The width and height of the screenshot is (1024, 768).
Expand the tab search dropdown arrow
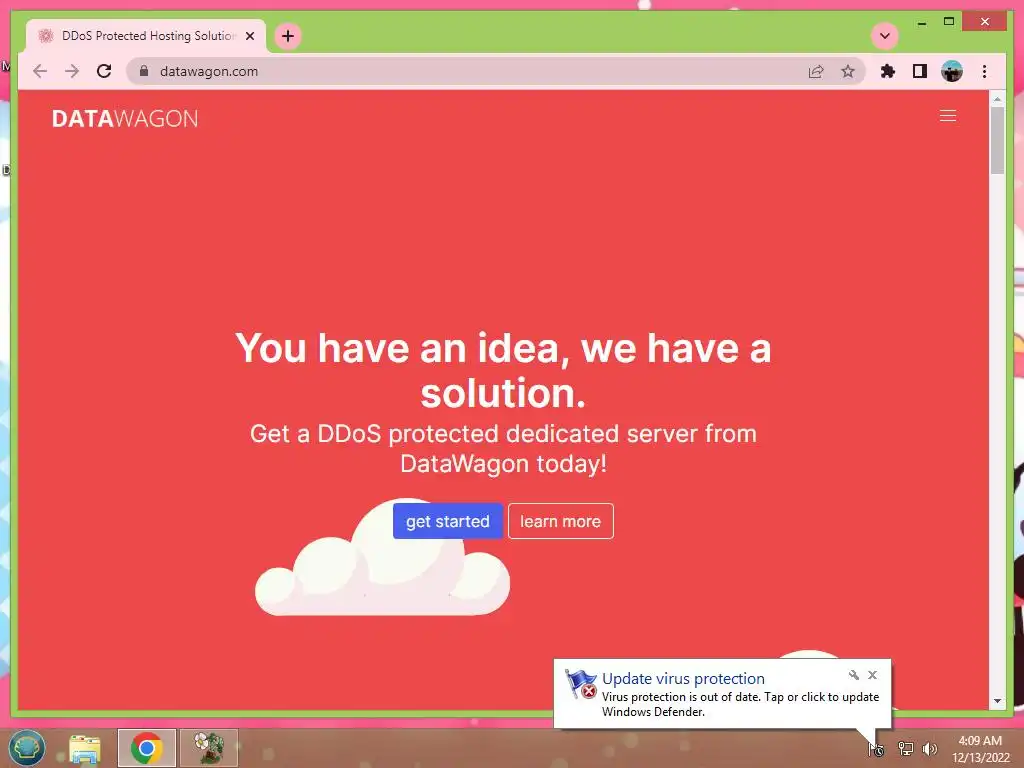tap(885, 36)
